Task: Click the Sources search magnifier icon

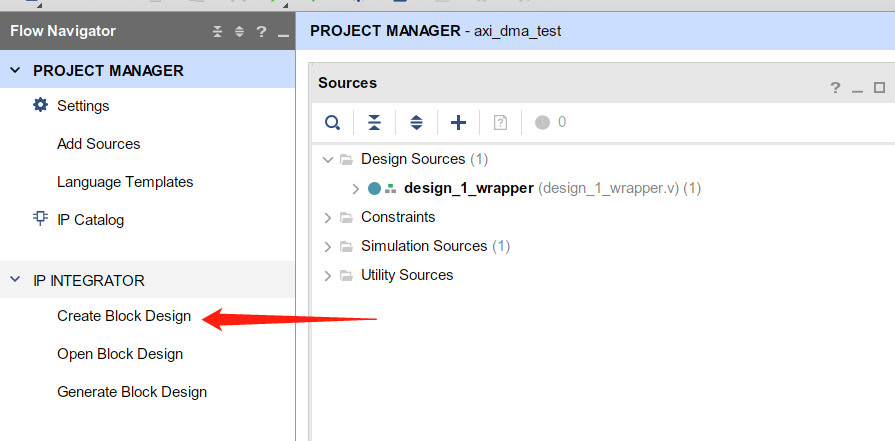Action: click(x=332, y=123)
